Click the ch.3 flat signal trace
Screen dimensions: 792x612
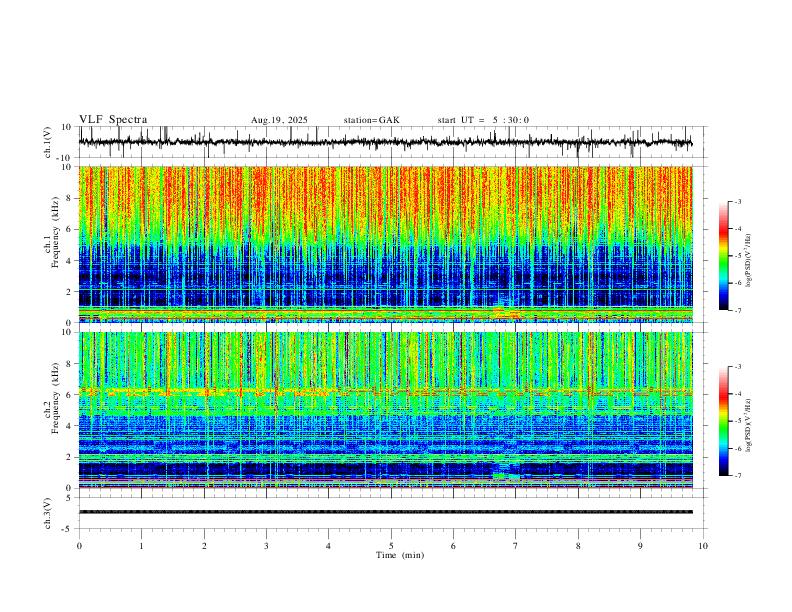pos(386,512)
